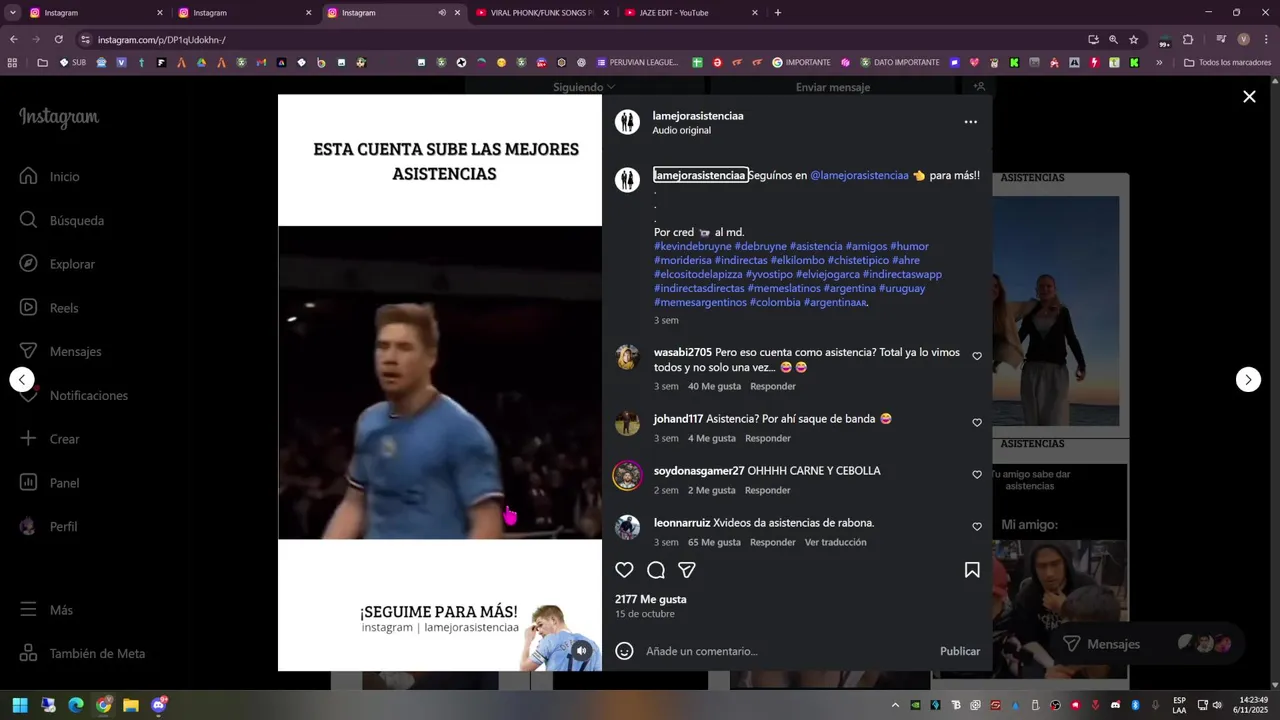Reply to johand117's comment
Screen dimensions: 1280x720
tap(768, 438)
